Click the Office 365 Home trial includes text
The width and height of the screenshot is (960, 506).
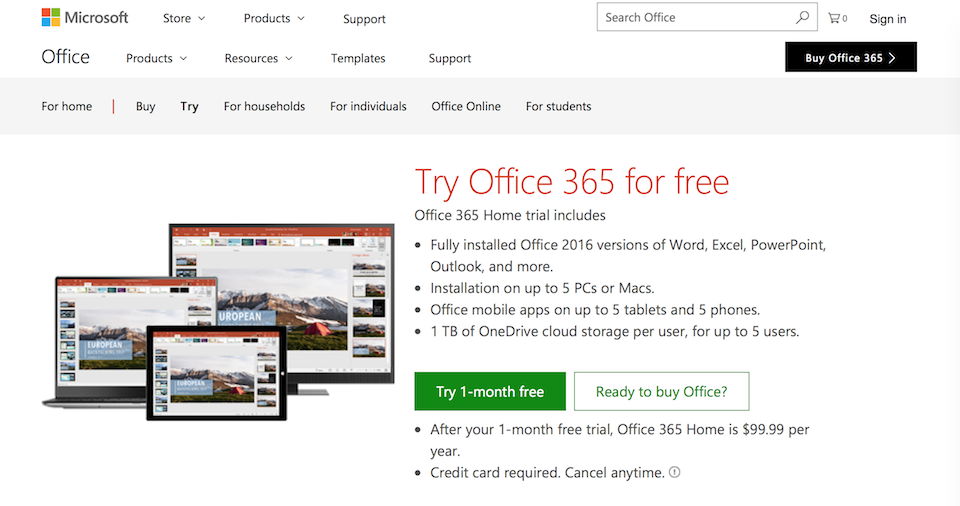[x=510, y=215]
